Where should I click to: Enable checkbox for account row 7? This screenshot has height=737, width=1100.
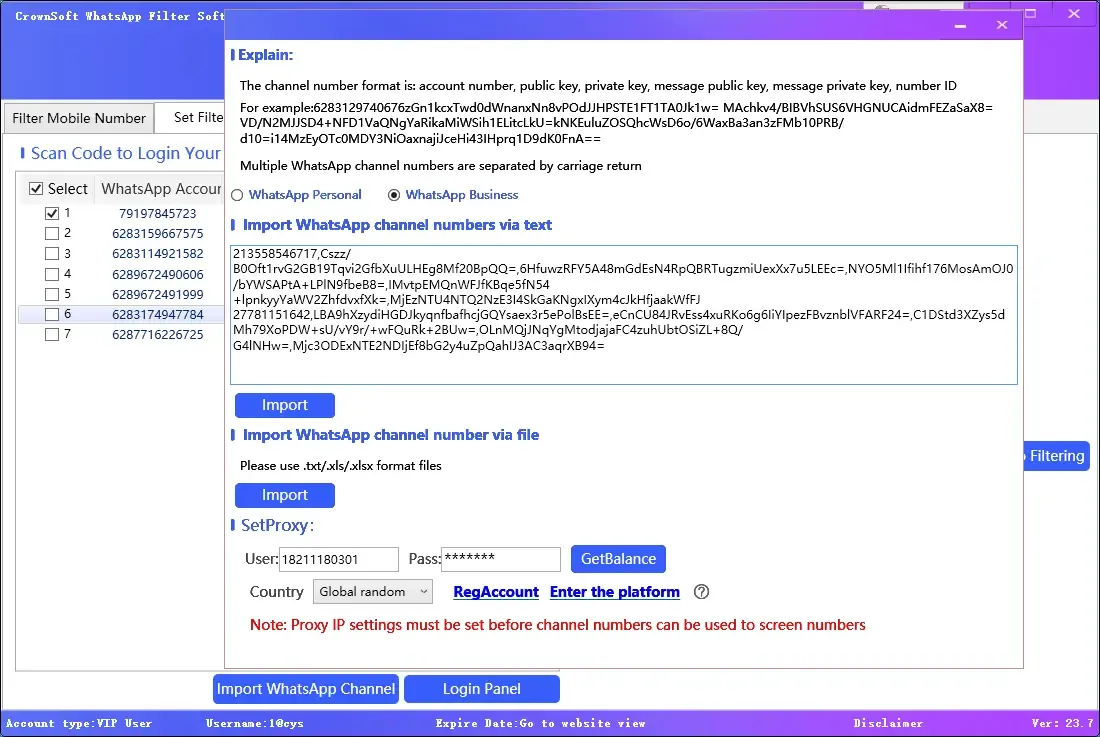pos(52,335)
